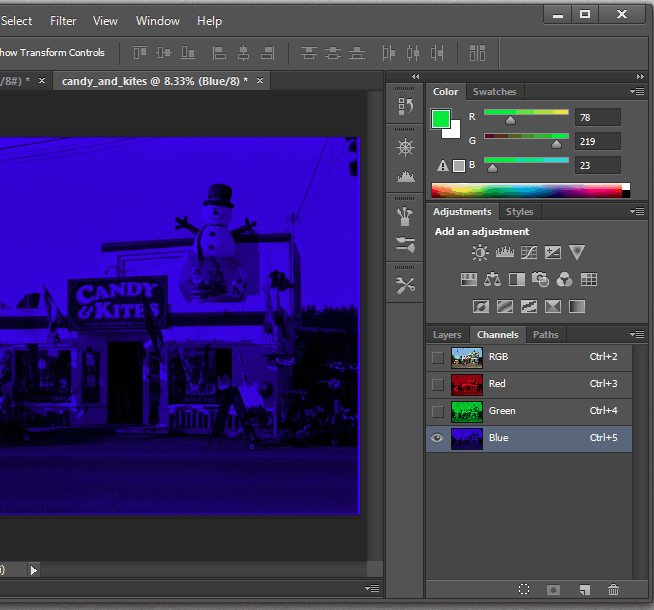This screenshot has height=610, width=654.
Task: Add a Vibrance adjustment
Action: coord(577,252)
